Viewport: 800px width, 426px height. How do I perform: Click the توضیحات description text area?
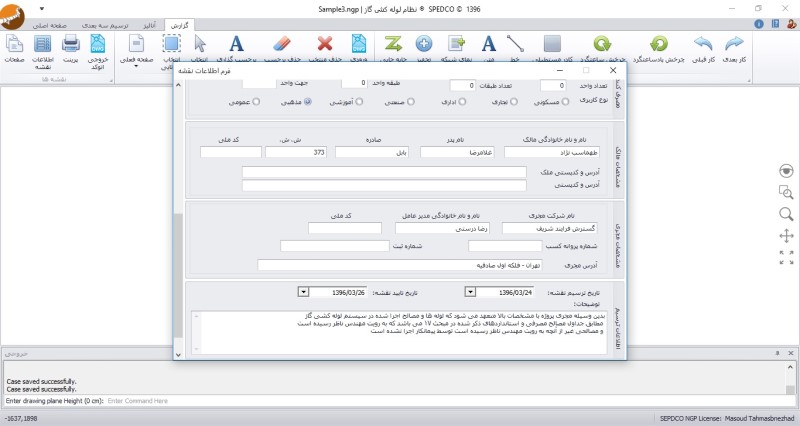399,333
